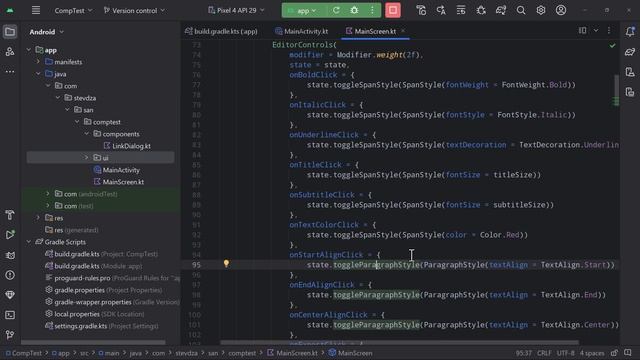The width and height of the screenshot is (640, 360).
Task: Change CRLF line separator setting
Action: tap(544, 353)
